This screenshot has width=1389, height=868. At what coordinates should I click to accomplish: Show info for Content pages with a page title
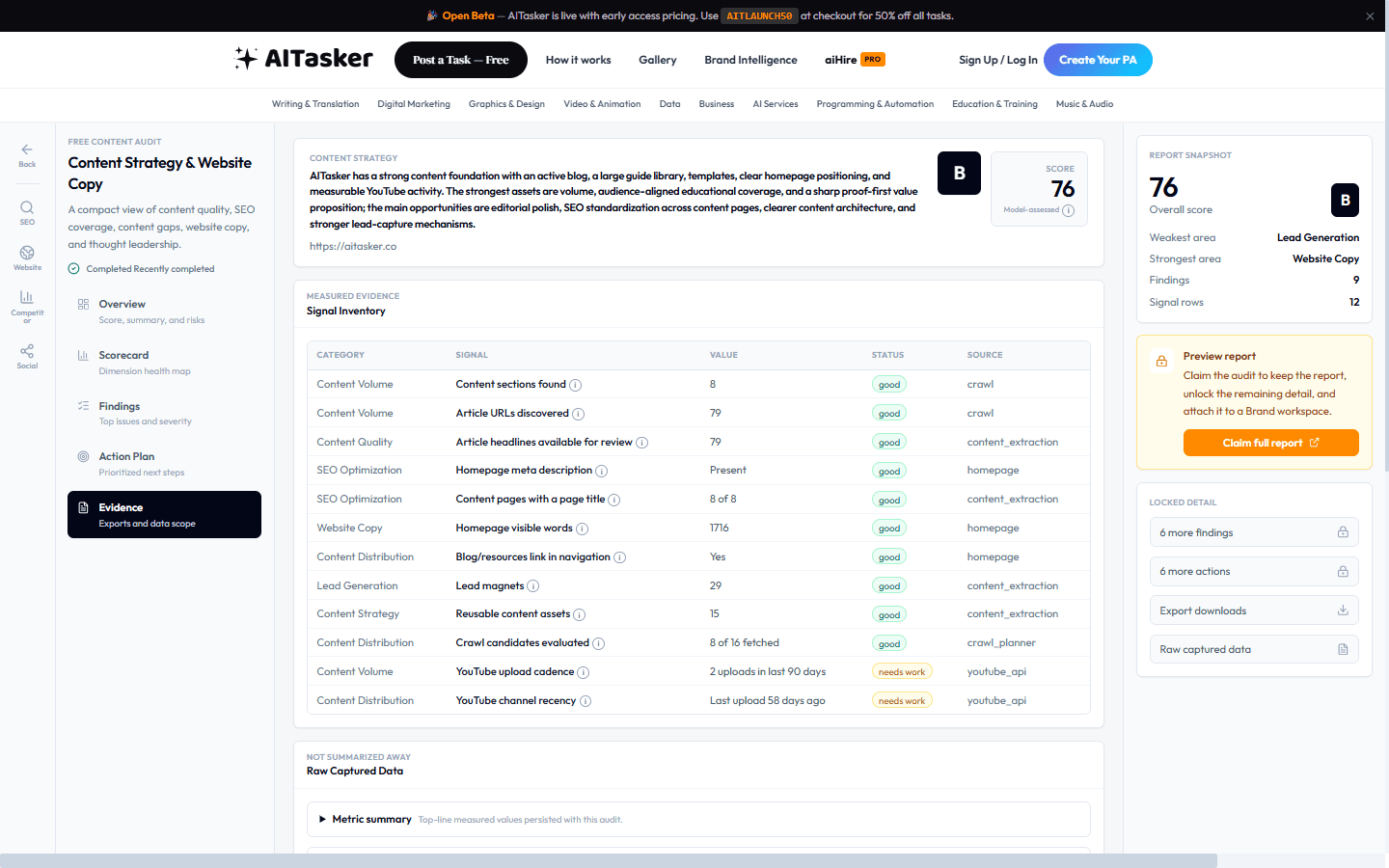[x=613, y=500]
